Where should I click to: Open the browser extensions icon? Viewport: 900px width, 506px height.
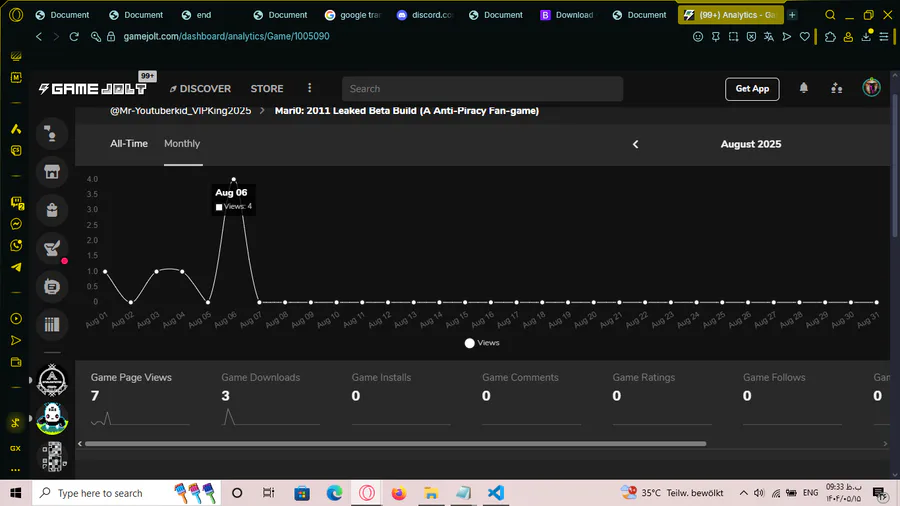[x=830, y=37]
